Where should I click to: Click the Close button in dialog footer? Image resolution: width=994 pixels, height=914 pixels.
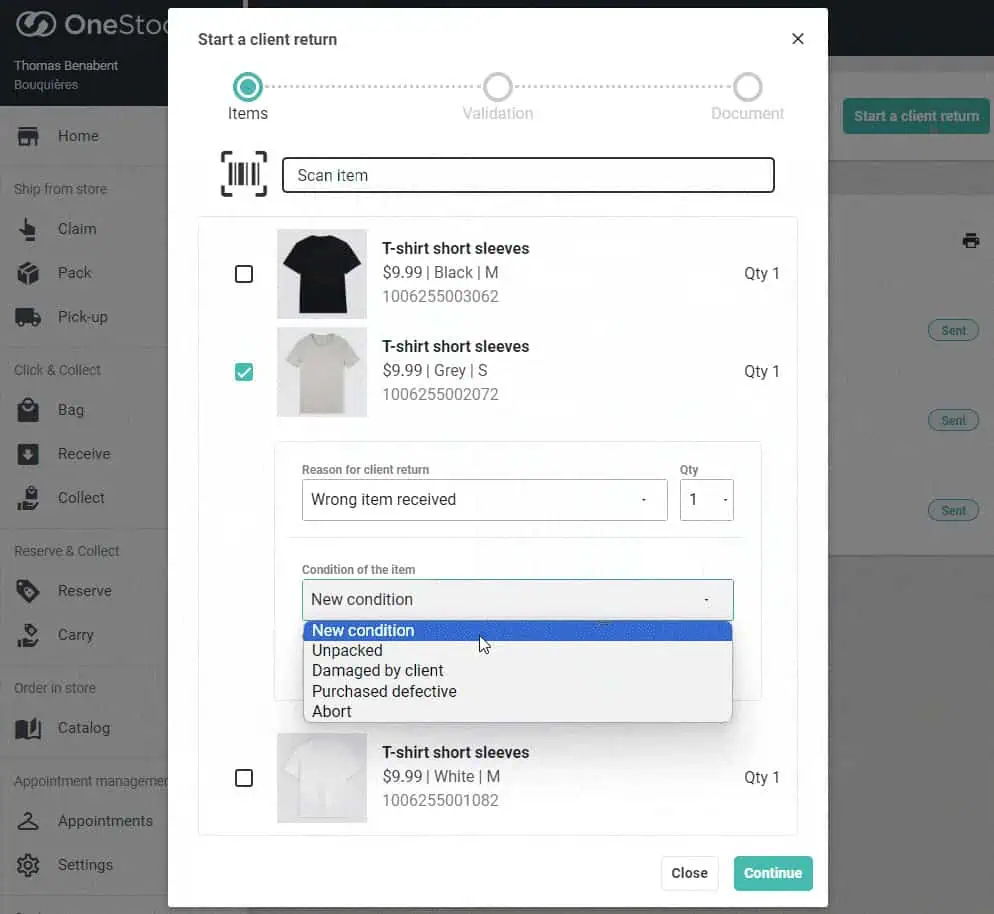click(689, 873)
